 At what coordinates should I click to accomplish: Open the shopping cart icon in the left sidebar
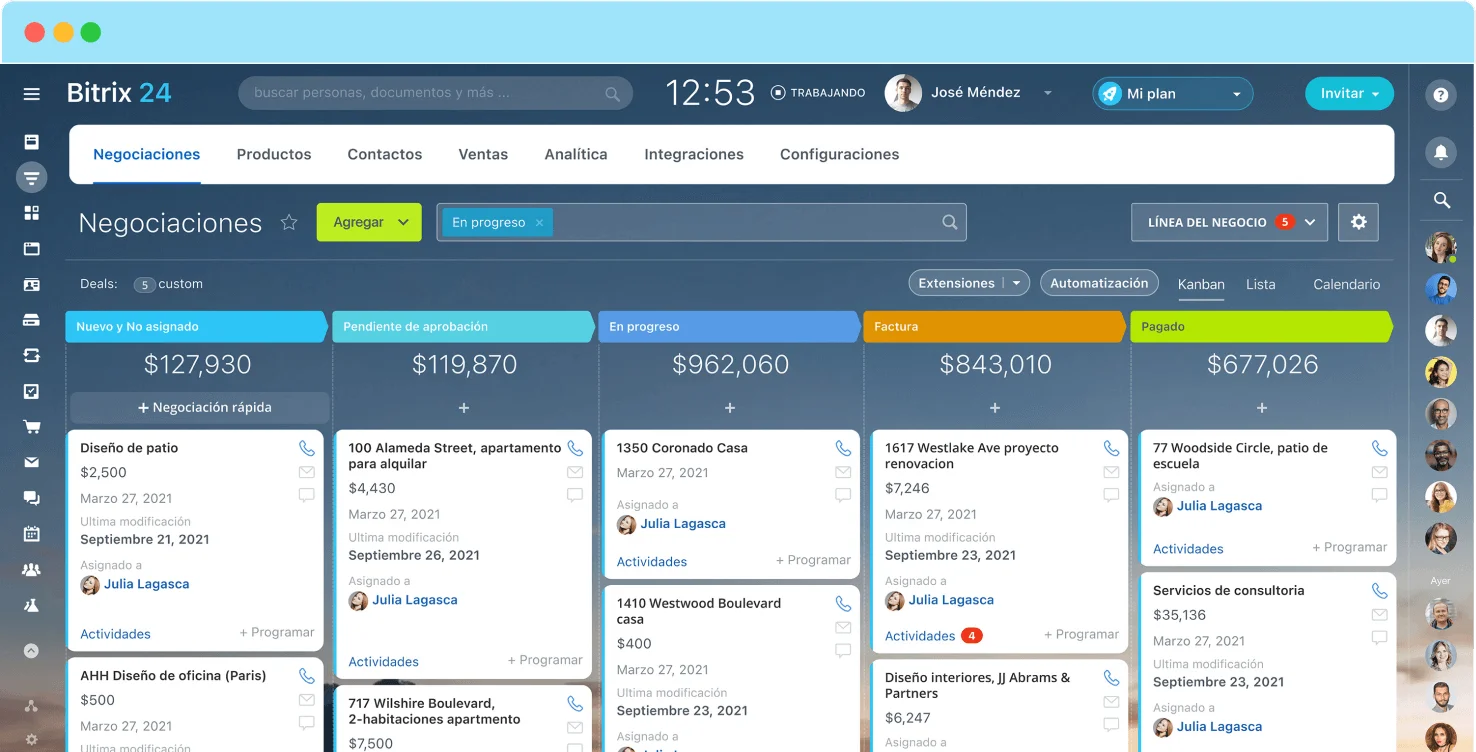[x=32, y=427]
